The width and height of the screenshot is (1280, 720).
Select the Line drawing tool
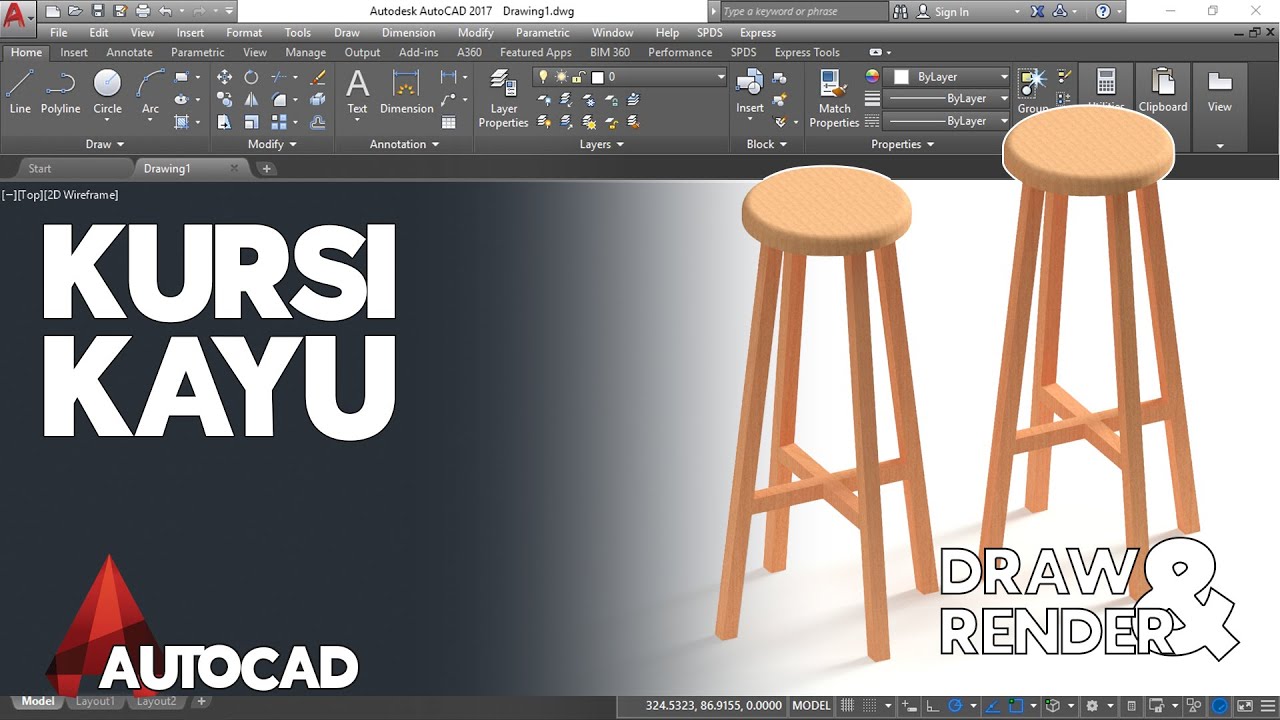point(20,92)
